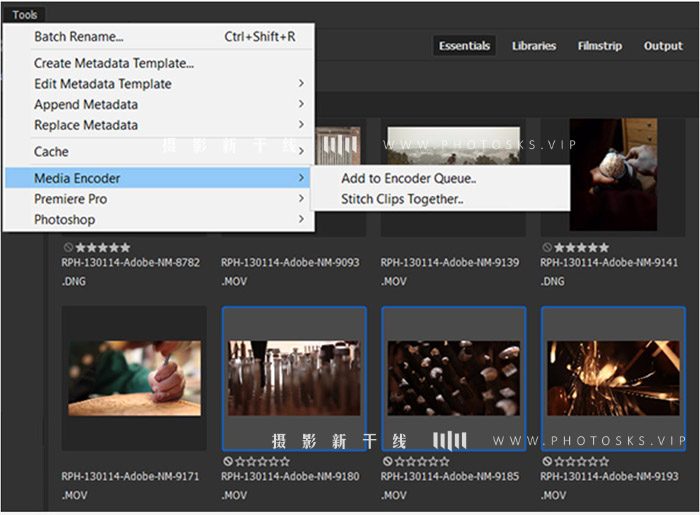The height and width of the screenshot is (515, 700).
Task: Expand the Replace Metadata submenu
Action: 159,125
